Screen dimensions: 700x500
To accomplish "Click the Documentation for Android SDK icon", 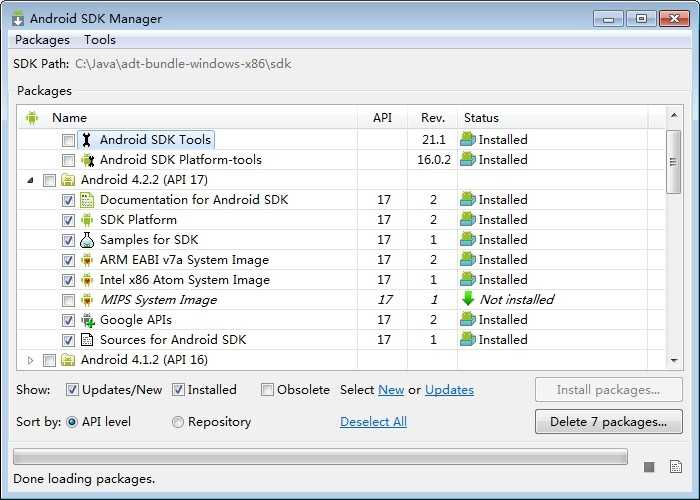I will 87,200.
